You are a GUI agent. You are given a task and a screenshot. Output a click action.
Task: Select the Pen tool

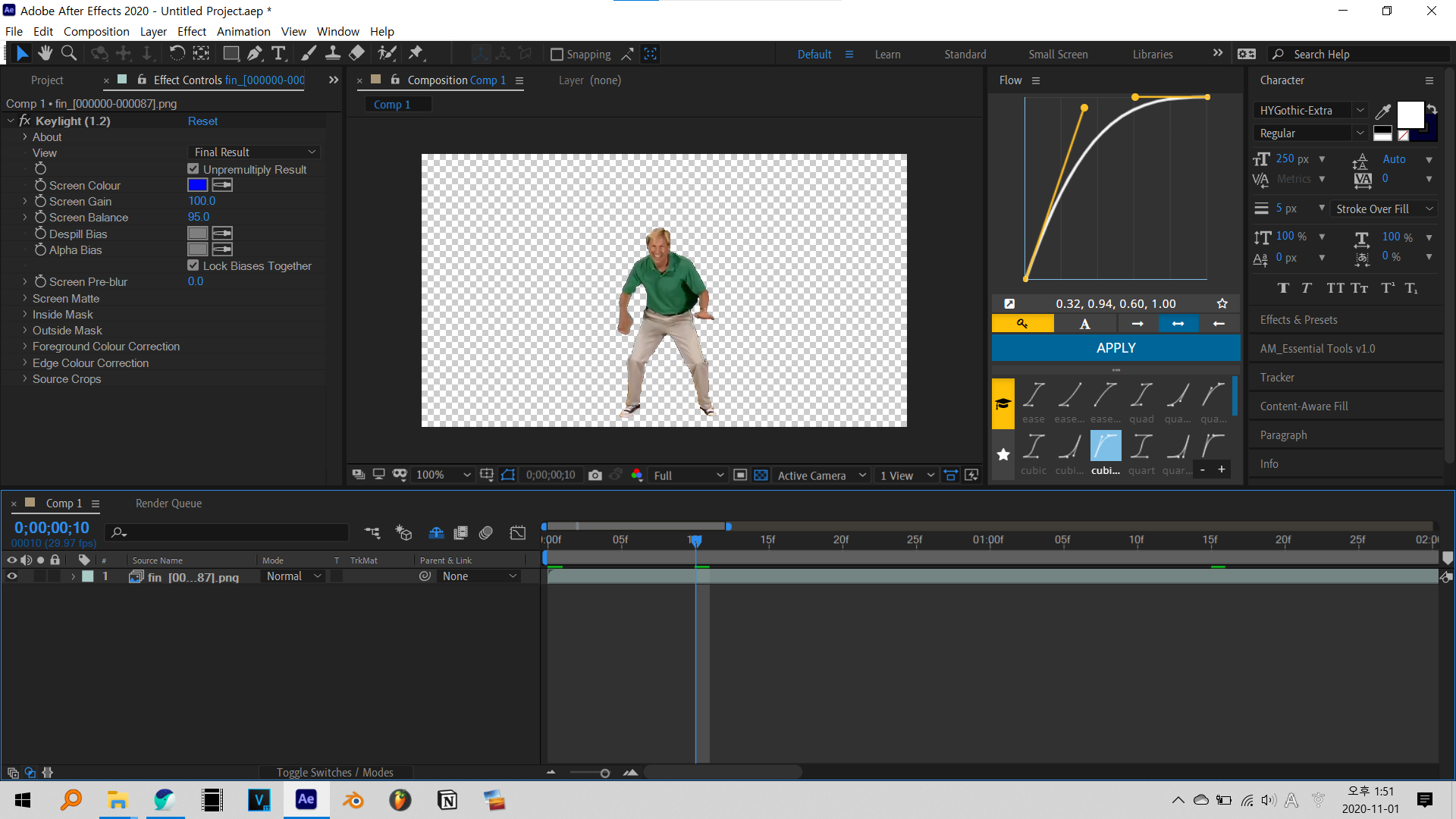click(255, 53)
